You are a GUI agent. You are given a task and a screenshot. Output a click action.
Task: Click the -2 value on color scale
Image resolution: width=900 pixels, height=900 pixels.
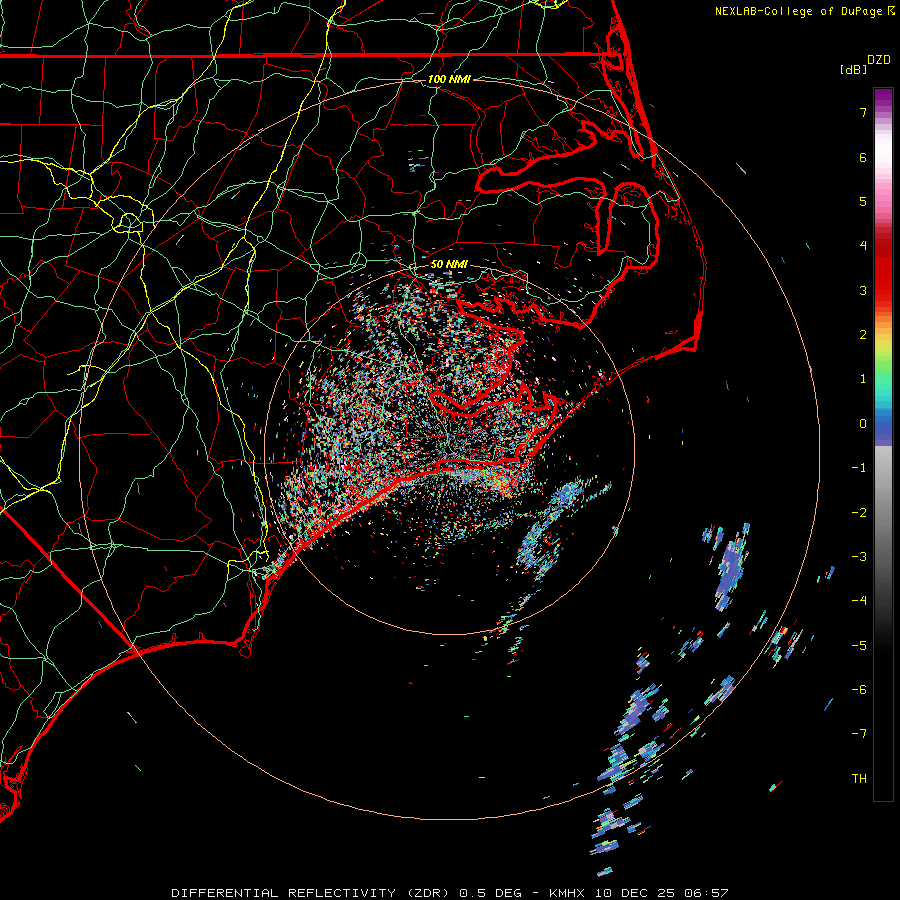(x=859, y=513)
